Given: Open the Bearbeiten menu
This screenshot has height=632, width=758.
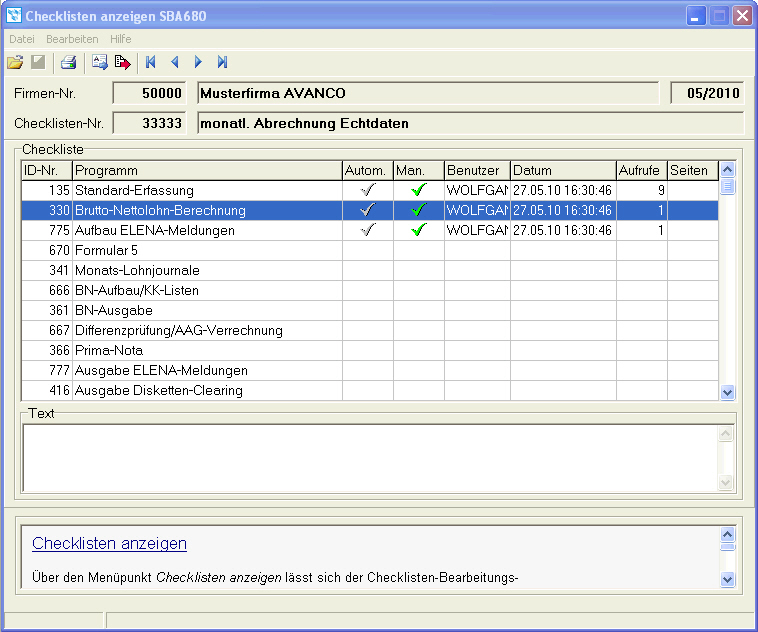Looking at the screenshot, I should [72, 39].
